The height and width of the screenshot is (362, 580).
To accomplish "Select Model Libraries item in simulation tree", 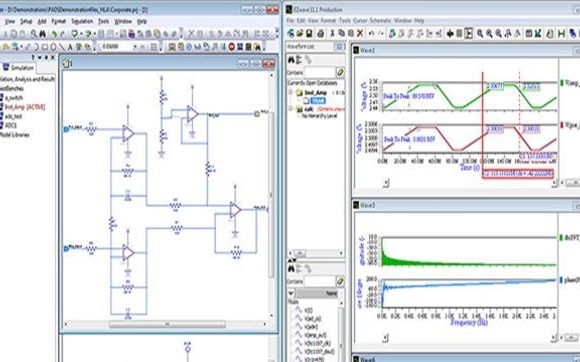I will [15, 135].
